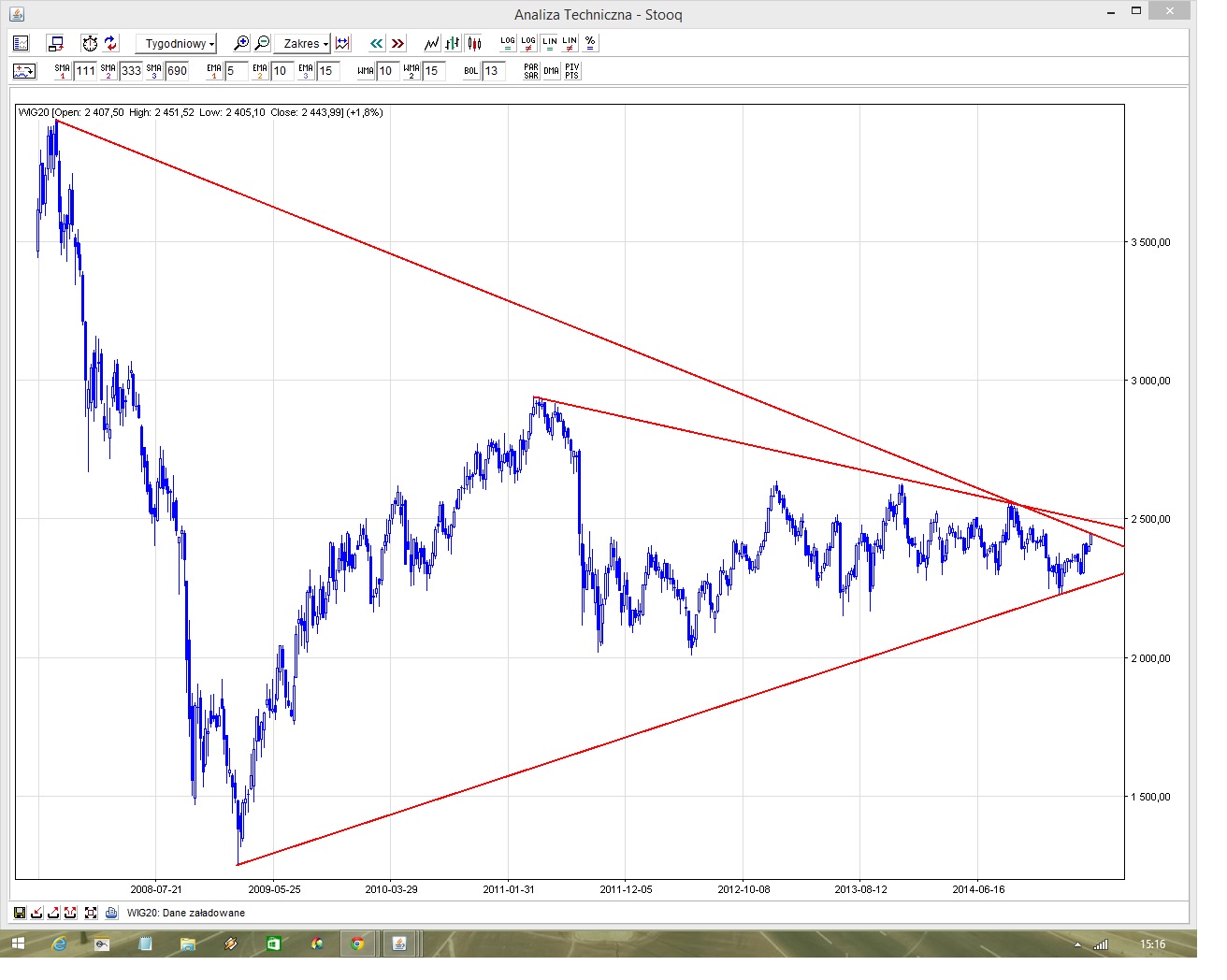The height and width of the screenshot is (980, 1227).
Task: Click the EMA 1 period field showing 5
Action: click(x=237, y=71)
